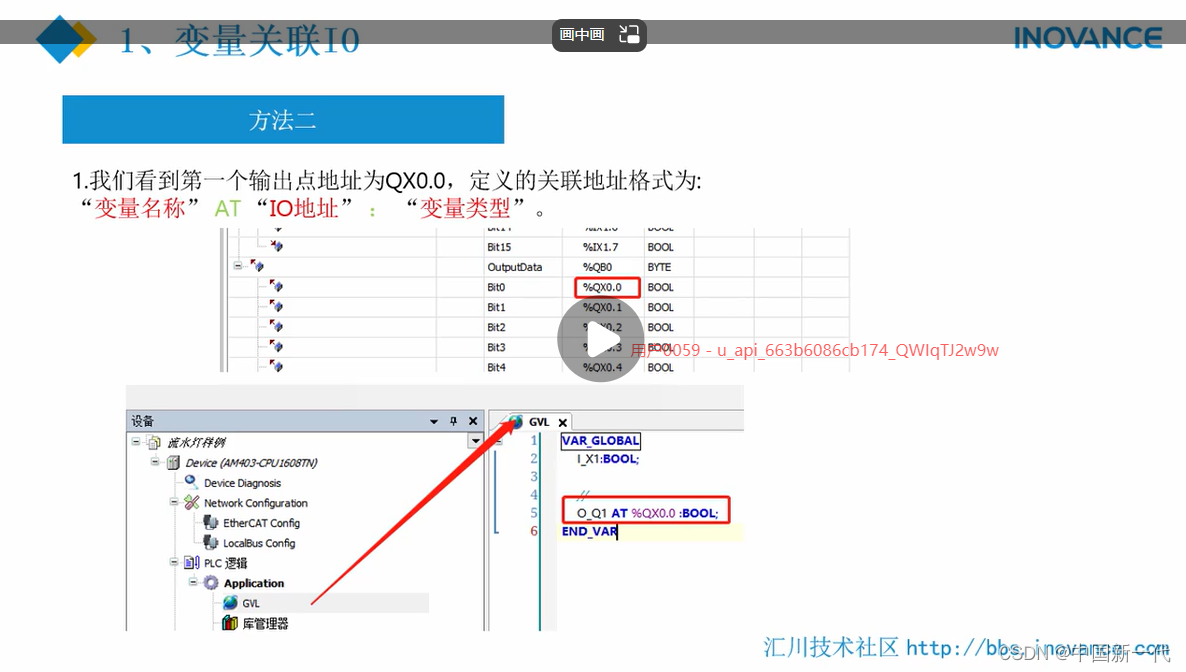1186x672 pixels.
Task: Collapse the VAR_GLOBAL code fold marker
Action: 498,440
